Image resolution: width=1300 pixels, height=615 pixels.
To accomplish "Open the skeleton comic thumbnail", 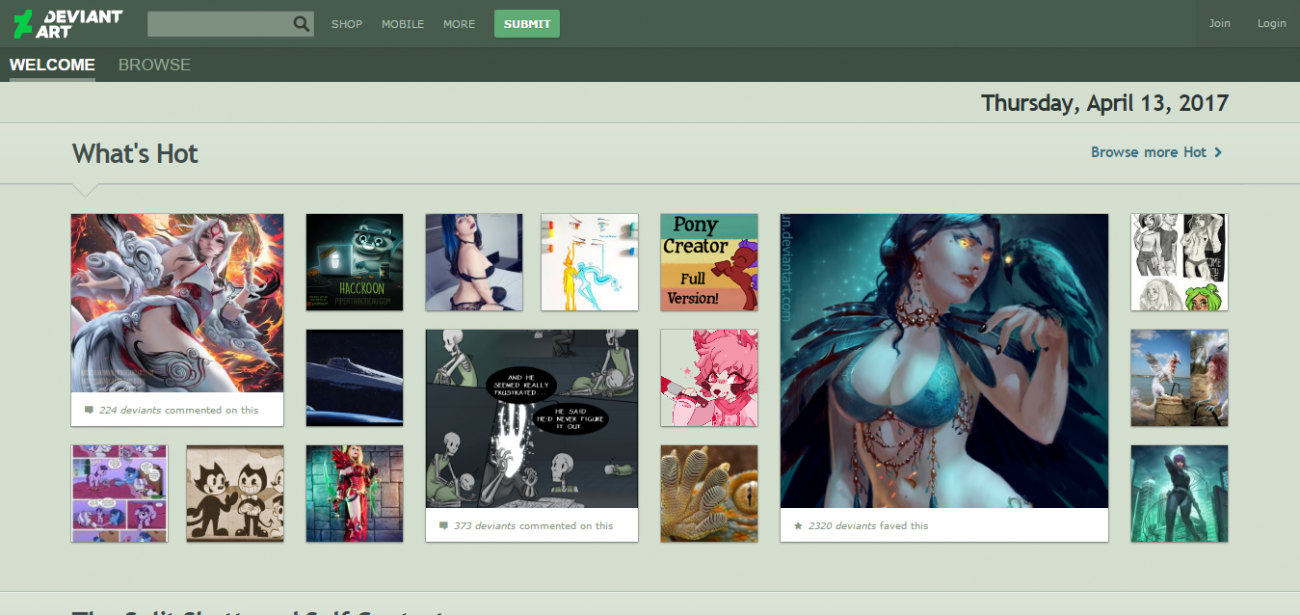I will tap(531, 420).
